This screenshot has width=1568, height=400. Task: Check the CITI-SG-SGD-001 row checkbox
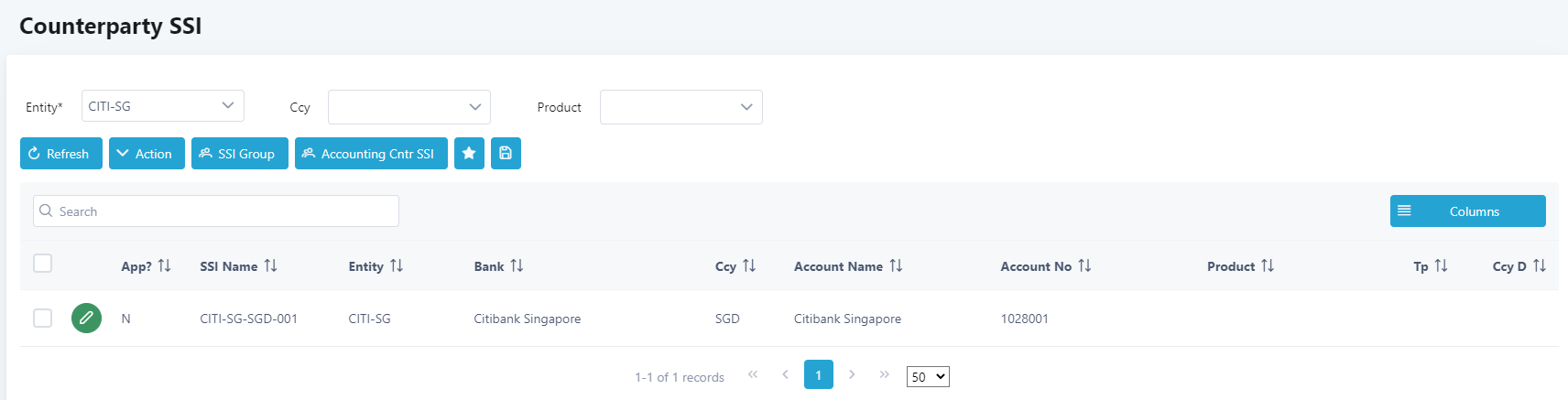(43, 319)
